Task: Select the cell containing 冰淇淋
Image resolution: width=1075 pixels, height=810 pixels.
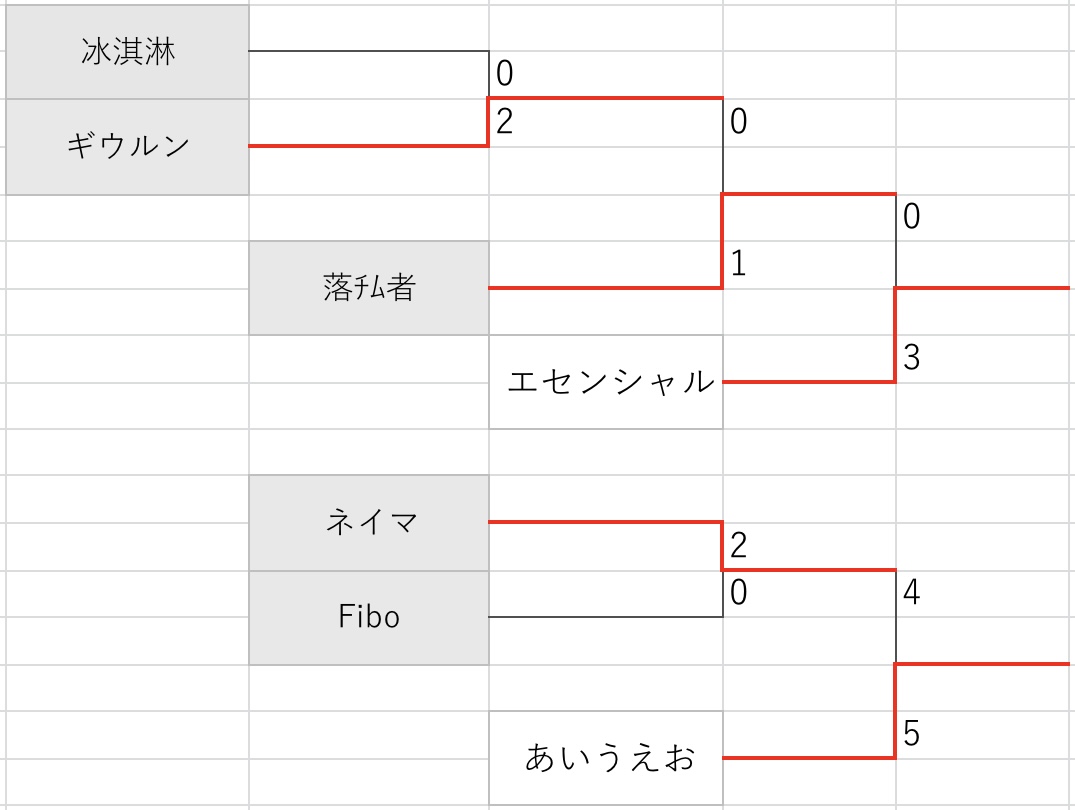Action: click(x=128, y=52)
